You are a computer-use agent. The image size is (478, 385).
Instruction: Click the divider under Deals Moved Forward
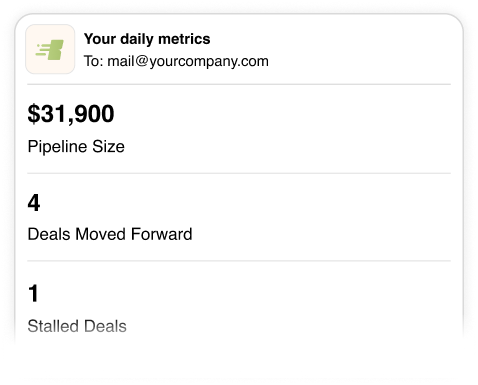[239, 261]
